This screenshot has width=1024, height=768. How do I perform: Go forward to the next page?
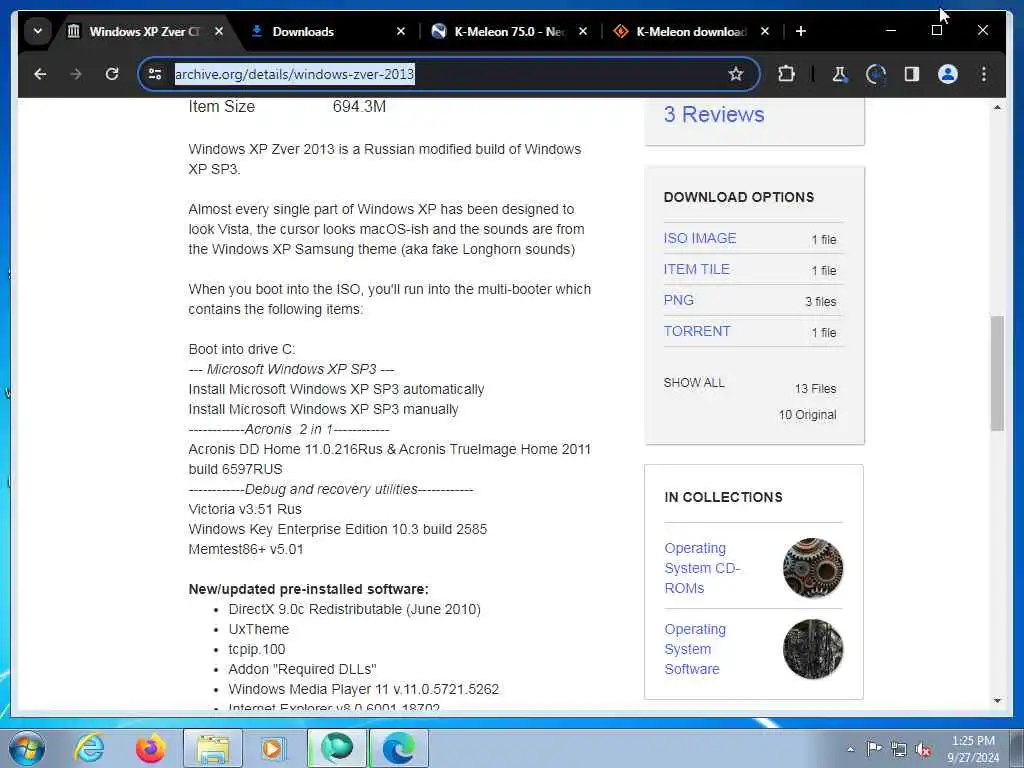[x=76, y=74]
